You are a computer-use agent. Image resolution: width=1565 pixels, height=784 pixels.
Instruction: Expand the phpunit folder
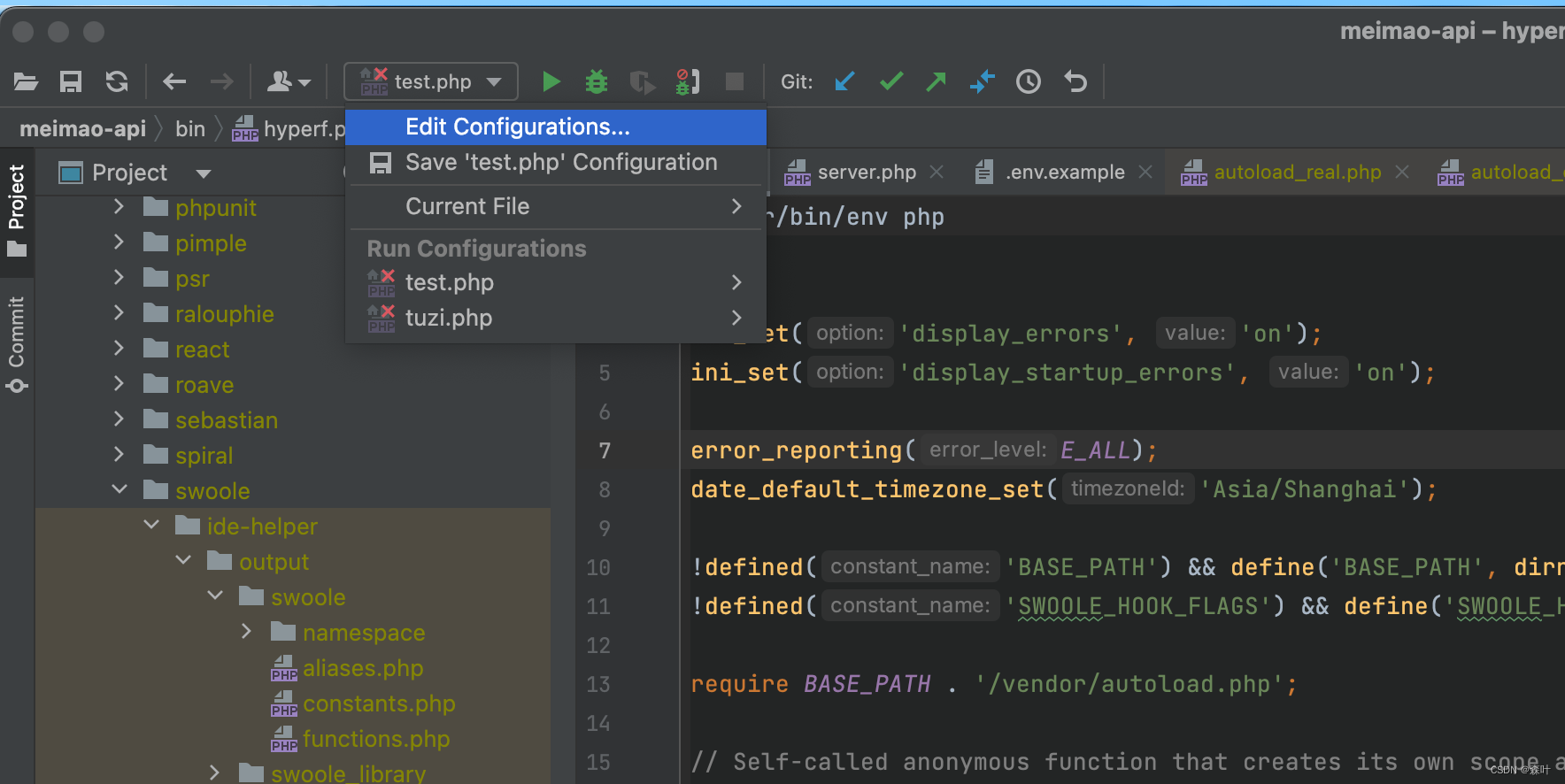point(119,207)
